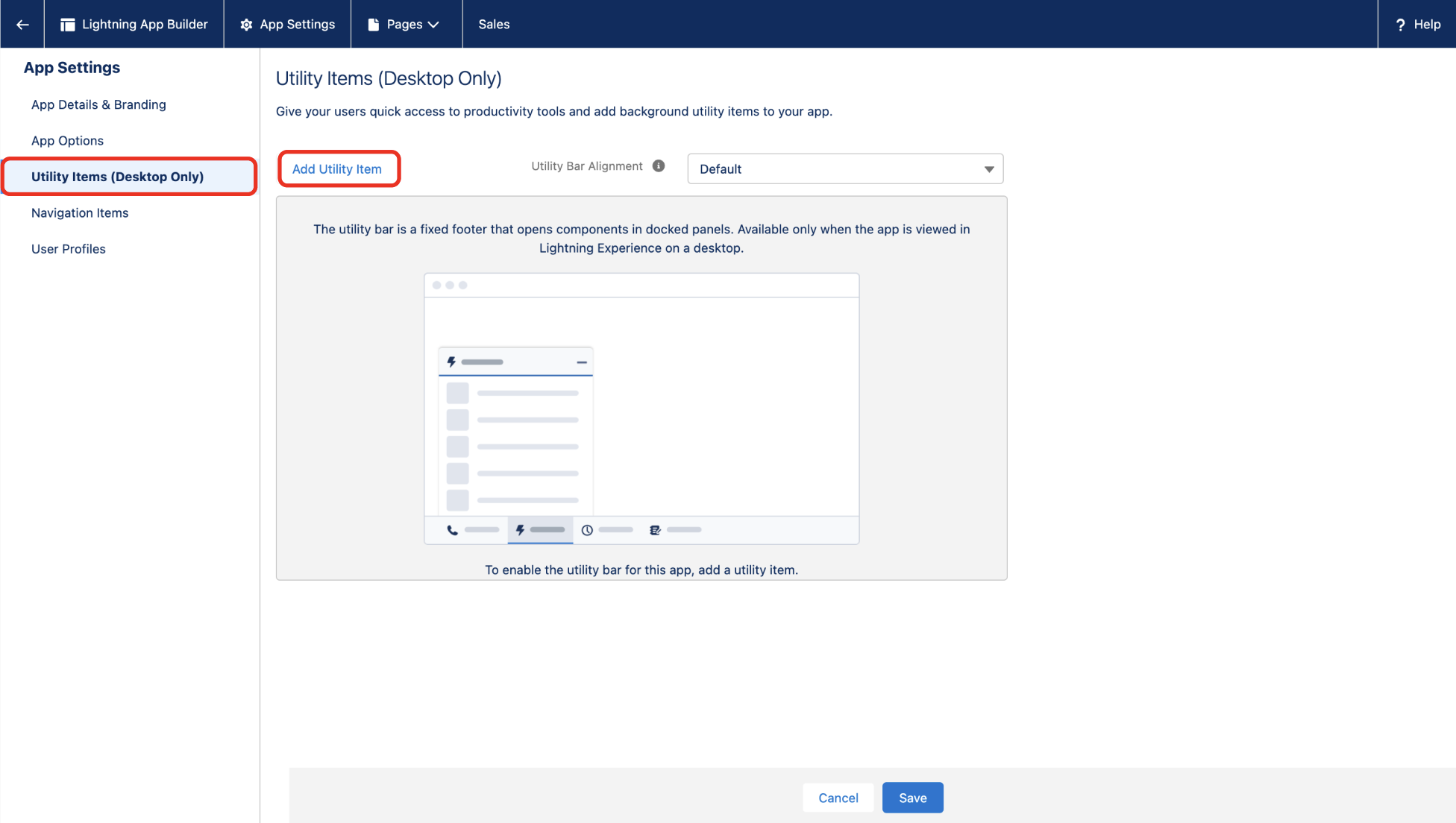Screen dimensions: 1456x823
Task: Open the Utility Bar Alignment Default combobox
Action: tap(845, 169)
